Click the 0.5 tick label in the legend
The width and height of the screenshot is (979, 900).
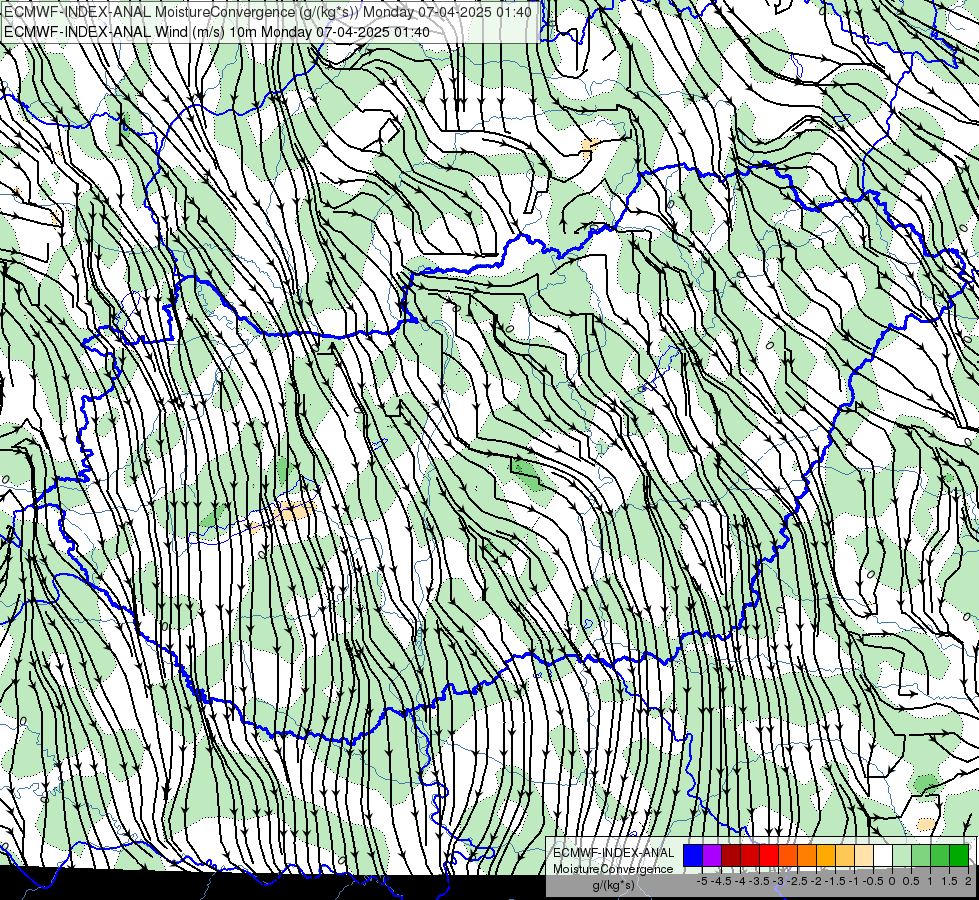(x=911, y=881)
